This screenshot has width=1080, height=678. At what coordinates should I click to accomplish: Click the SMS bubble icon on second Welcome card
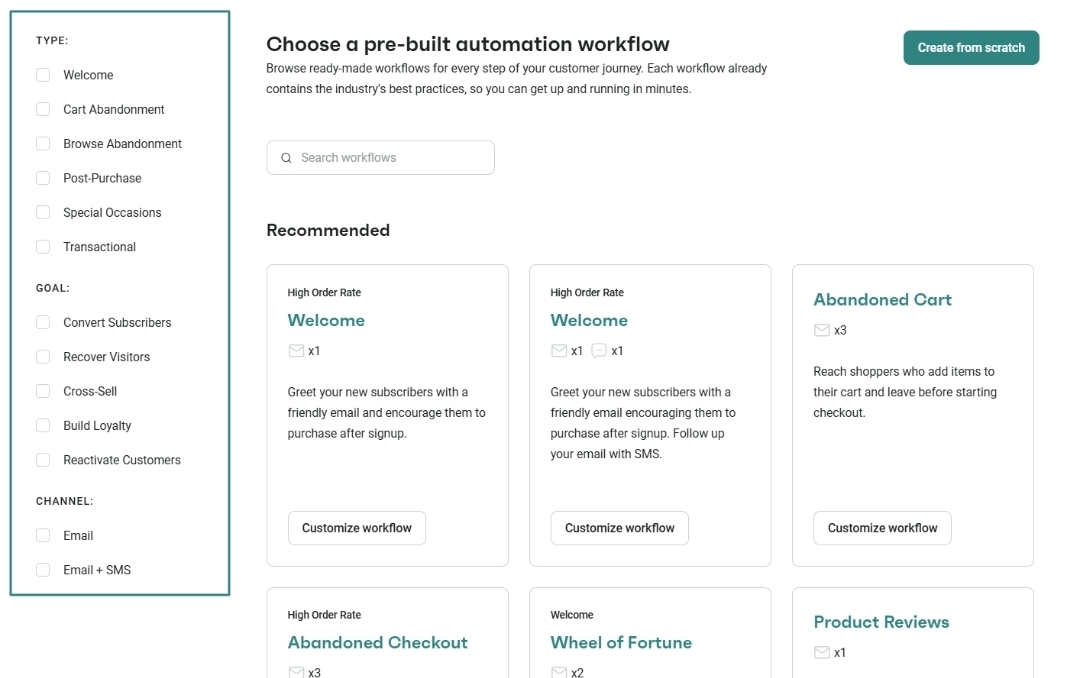[x=599, y=351]
